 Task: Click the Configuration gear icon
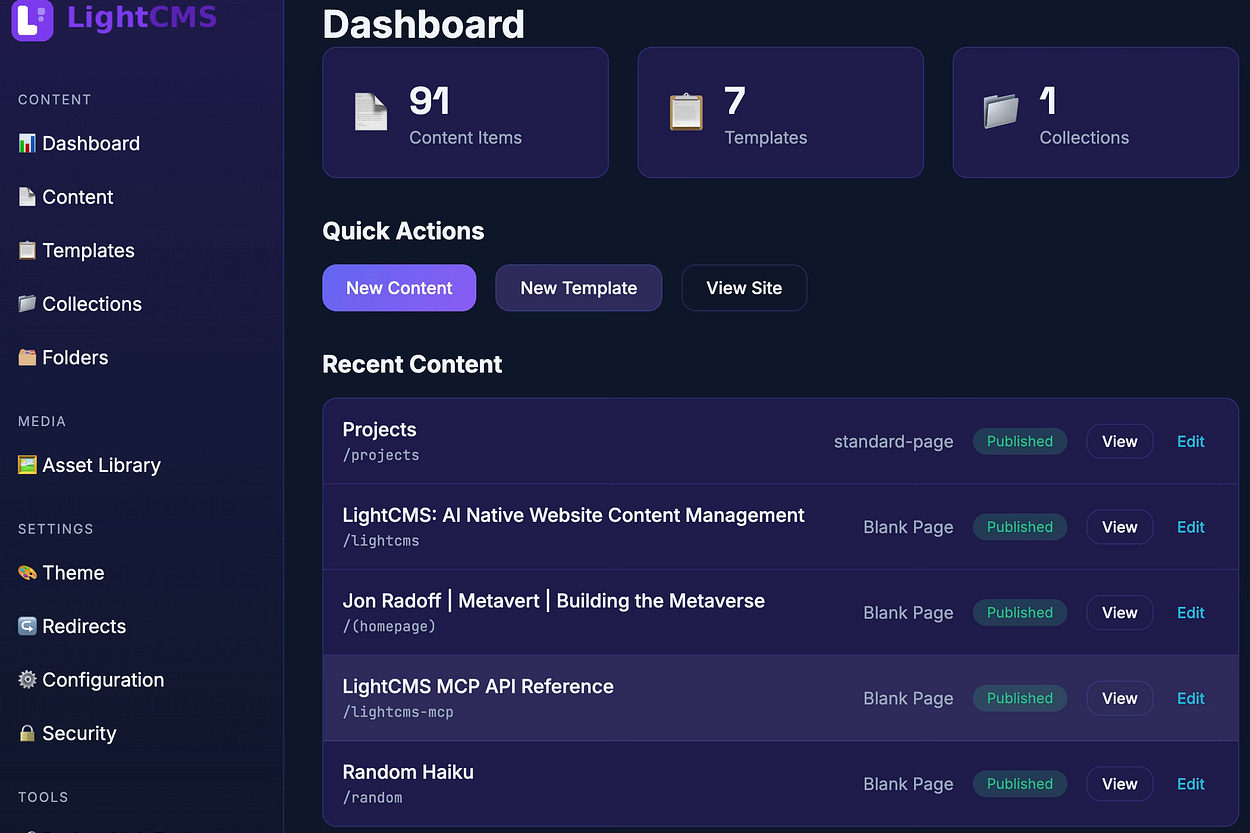[x=27, y=680]
